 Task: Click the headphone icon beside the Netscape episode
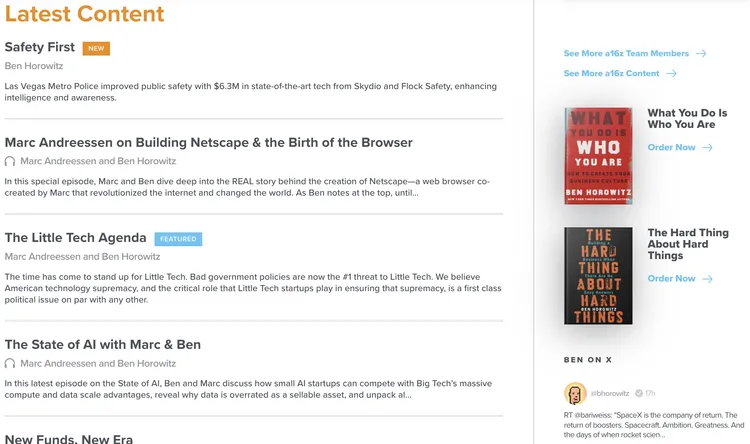pos(10,161)
